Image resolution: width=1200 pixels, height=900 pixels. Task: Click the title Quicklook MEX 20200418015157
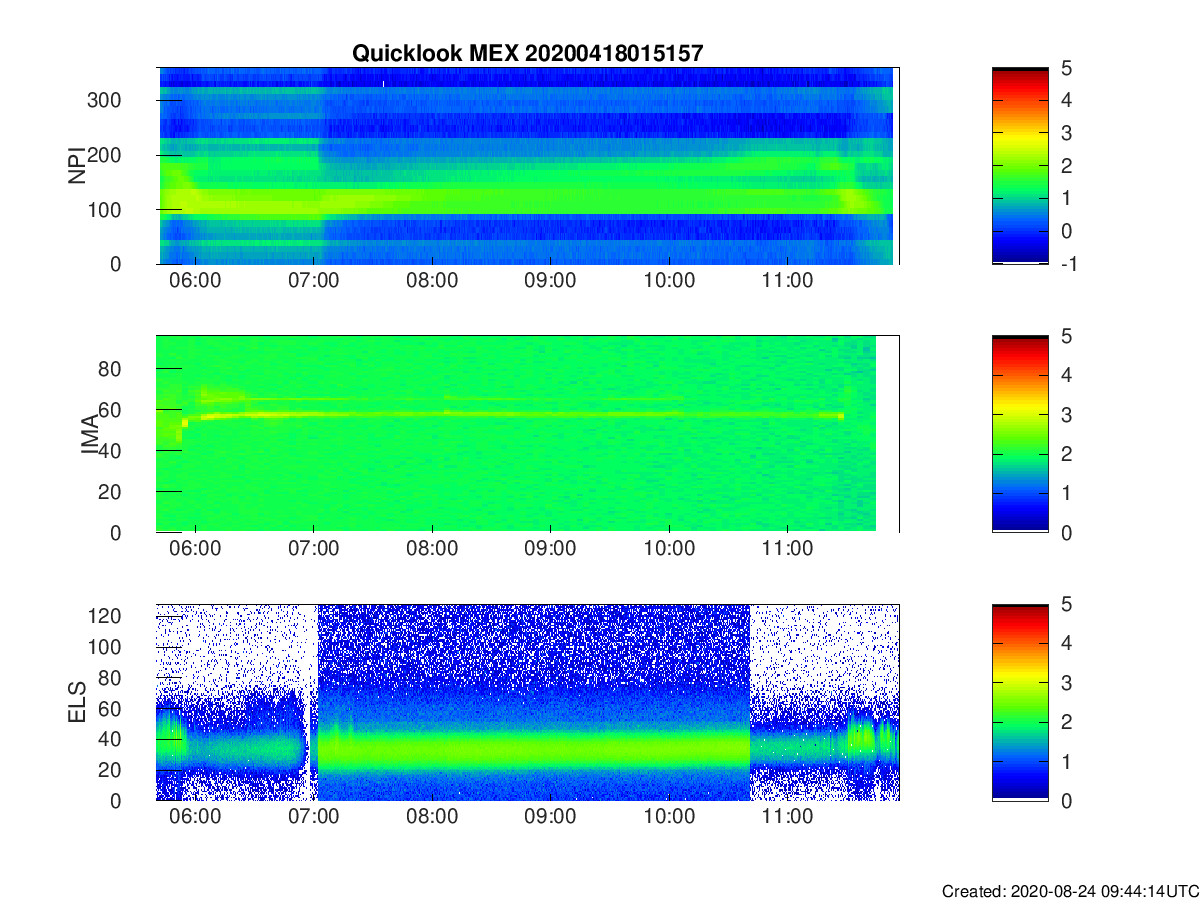(x=527, y=54)
